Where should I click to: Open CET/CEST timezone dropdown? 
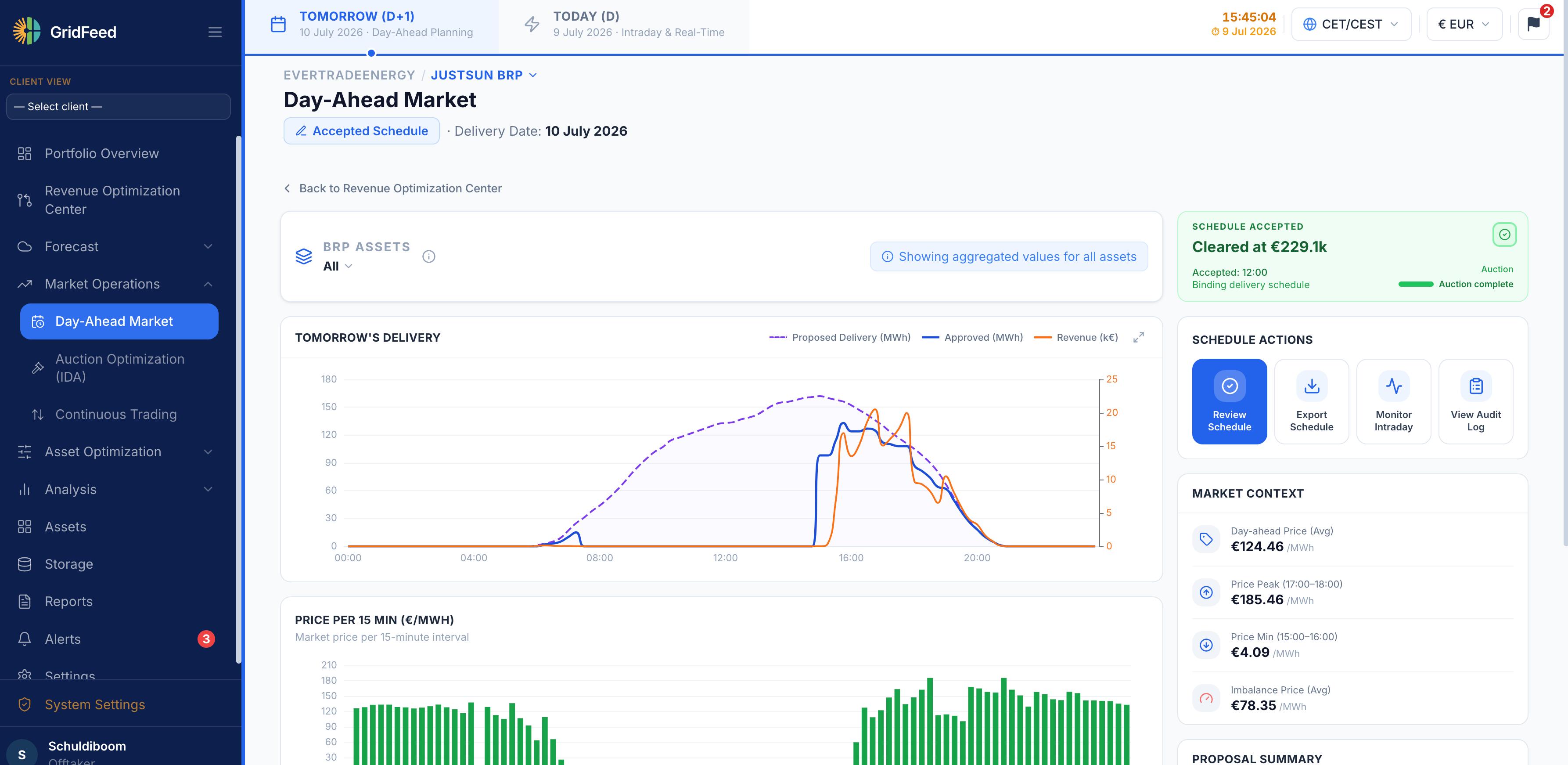tap(1351, 24)
